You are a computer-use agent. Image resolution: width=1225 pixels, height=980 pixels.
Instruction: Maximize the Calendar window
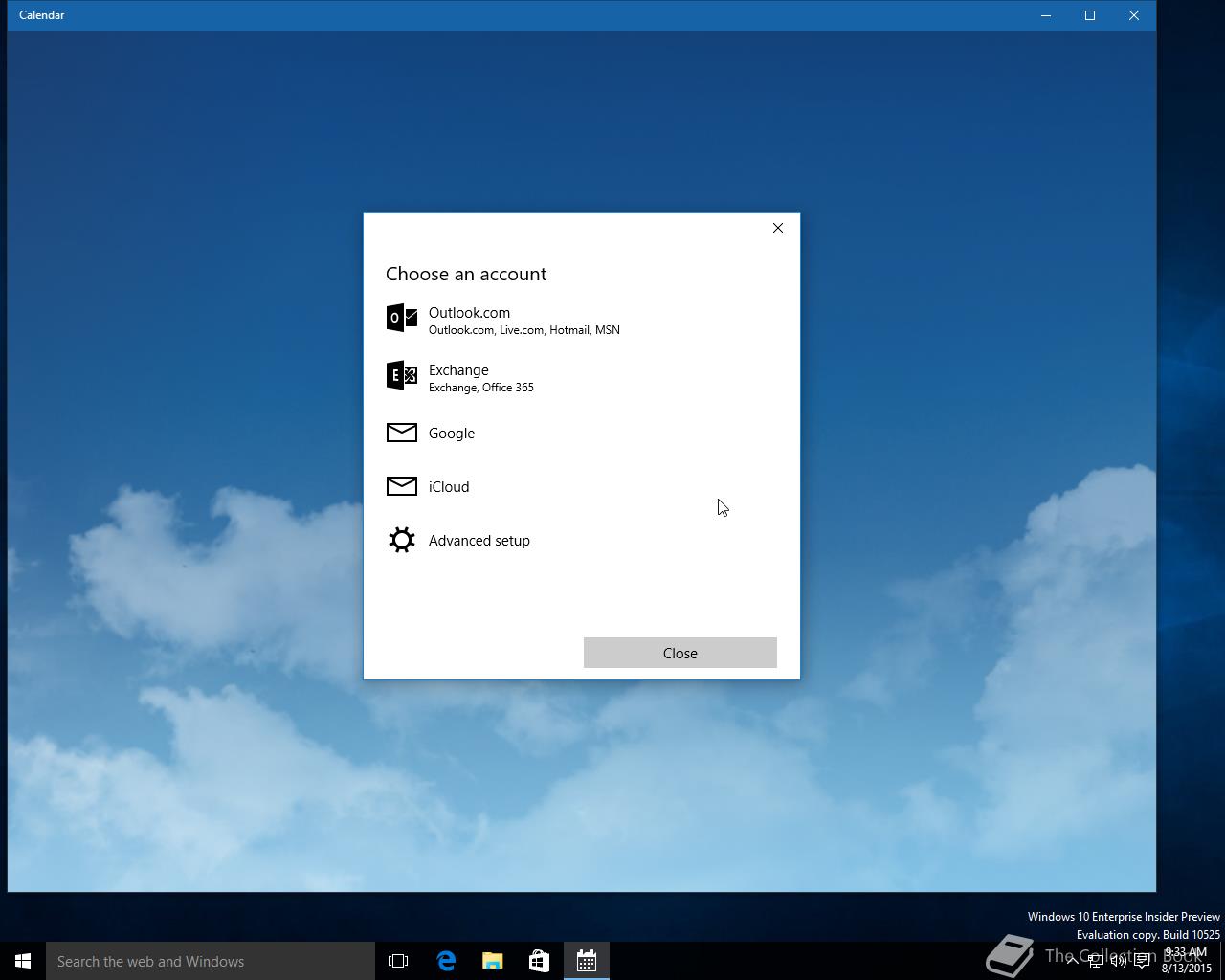click(1090, 15)
